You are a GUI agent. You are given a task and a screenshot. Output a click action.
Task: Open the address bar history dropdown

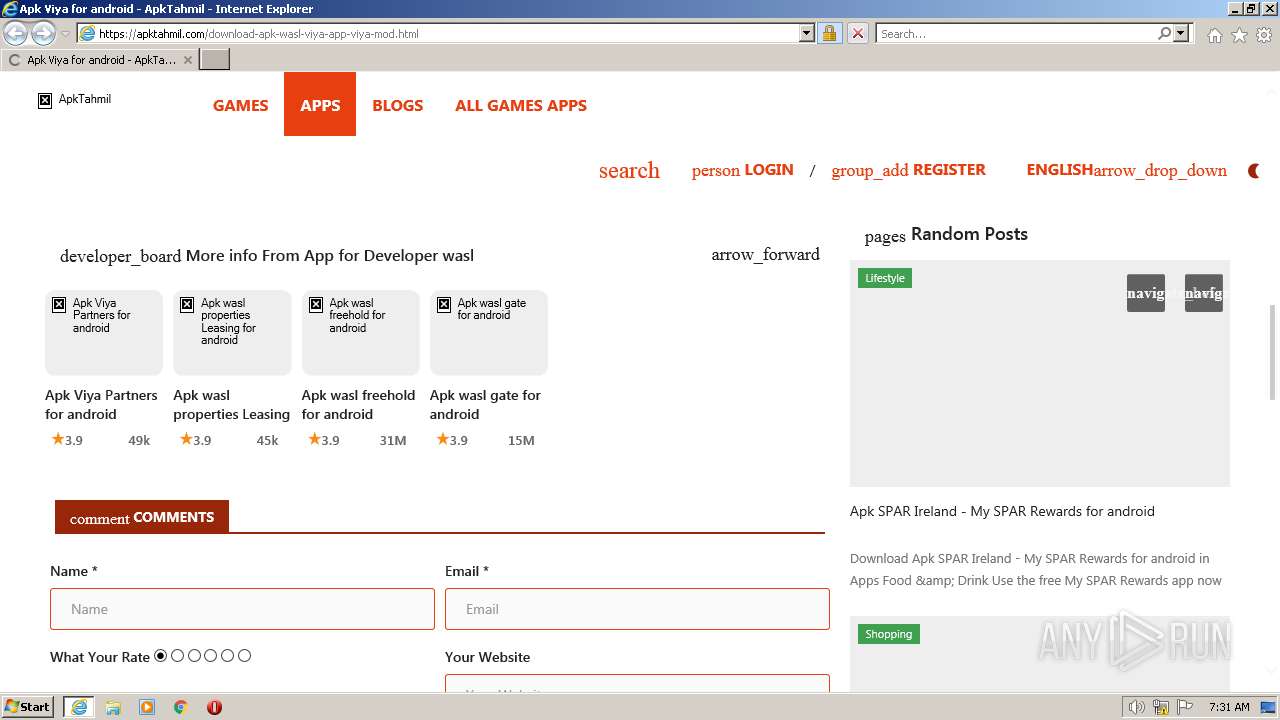[807, 33]
